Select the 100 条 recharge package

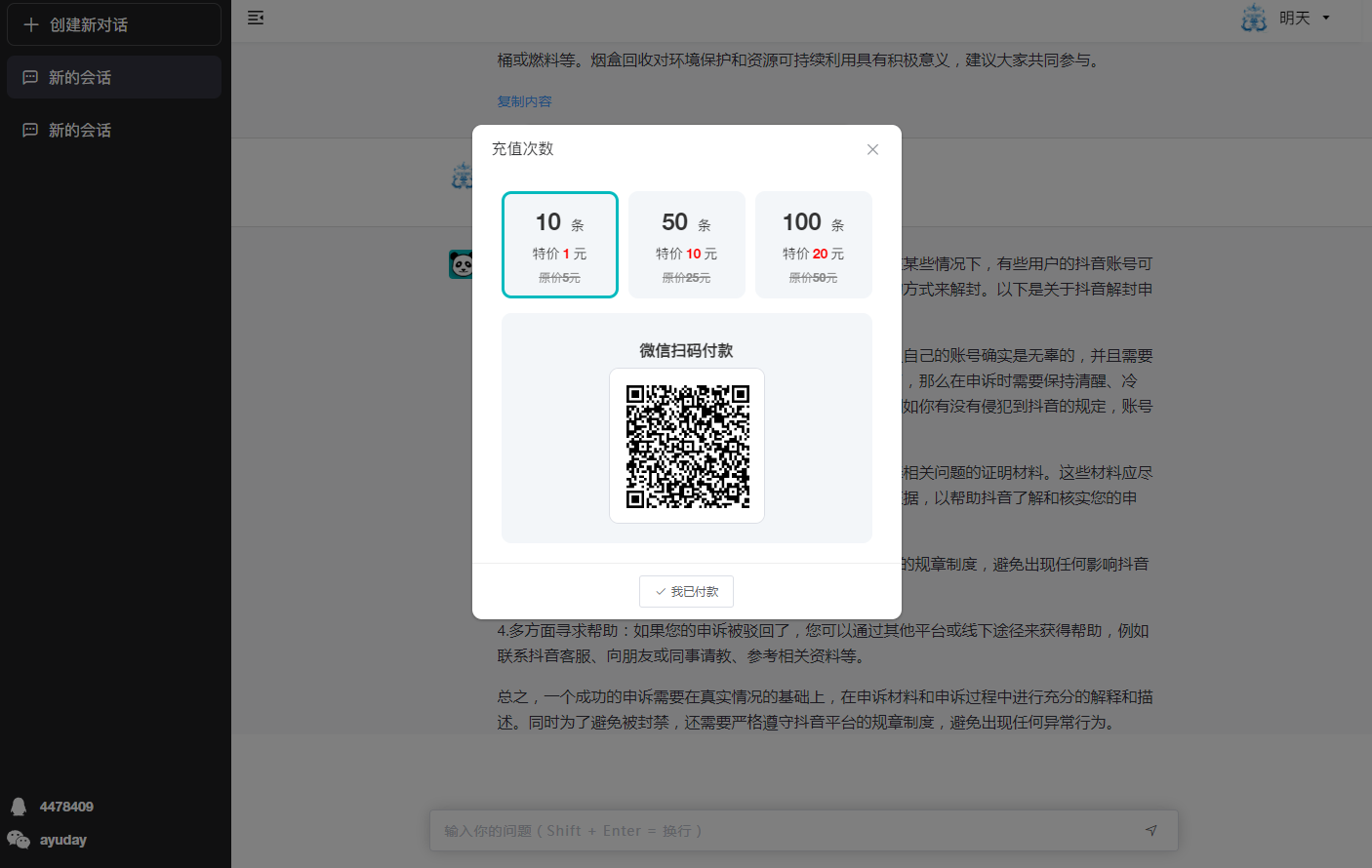814,245
